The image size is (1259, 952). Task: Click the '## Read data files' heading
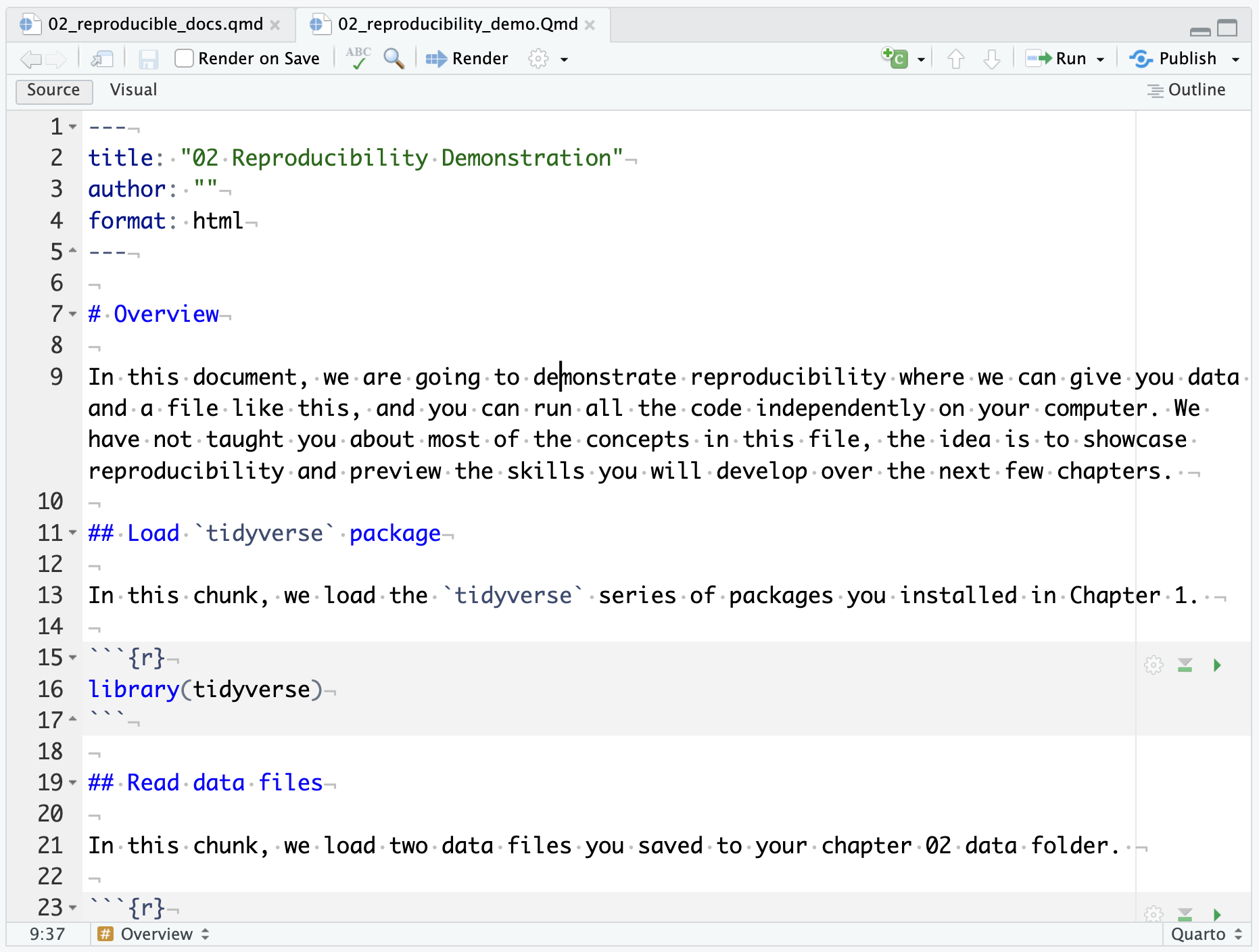coord(206,782)
